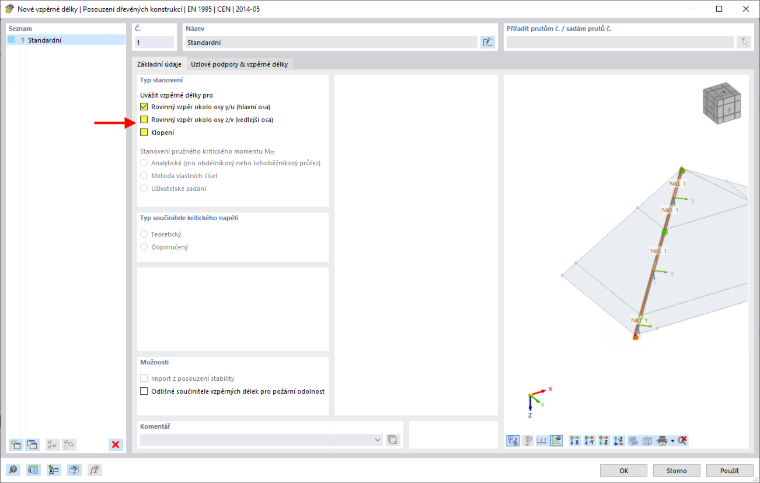Click the select-all checkmarks icon below list
760x483 pixels.
click(52, 444)
